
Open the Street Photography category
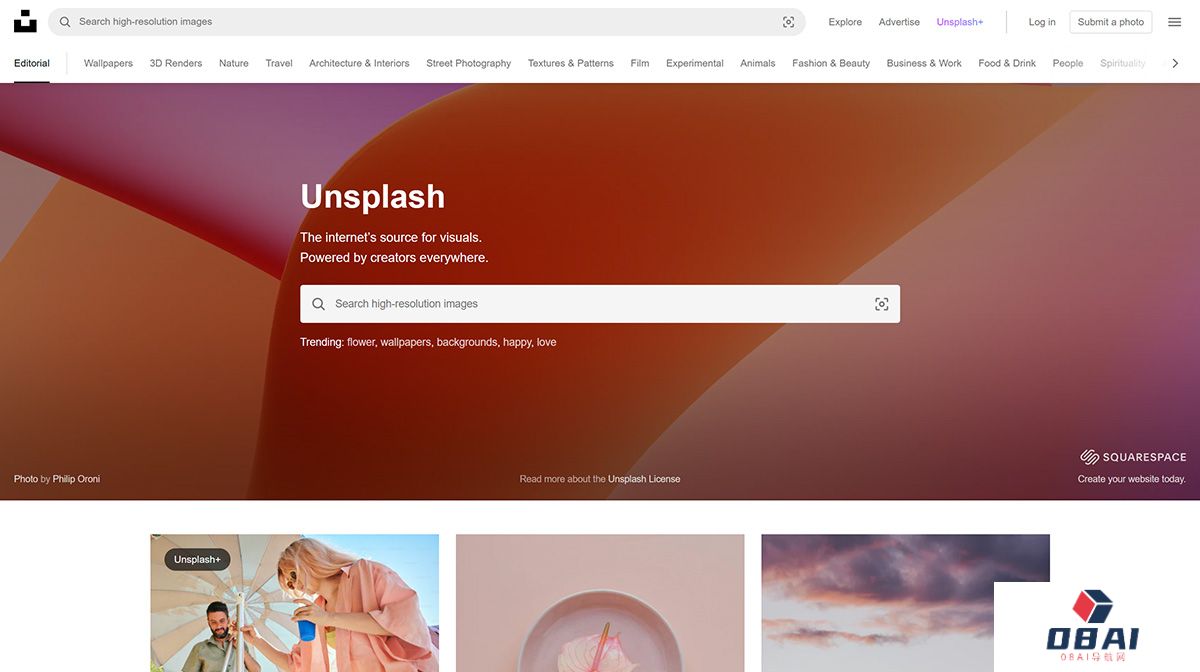click(468, 63)
